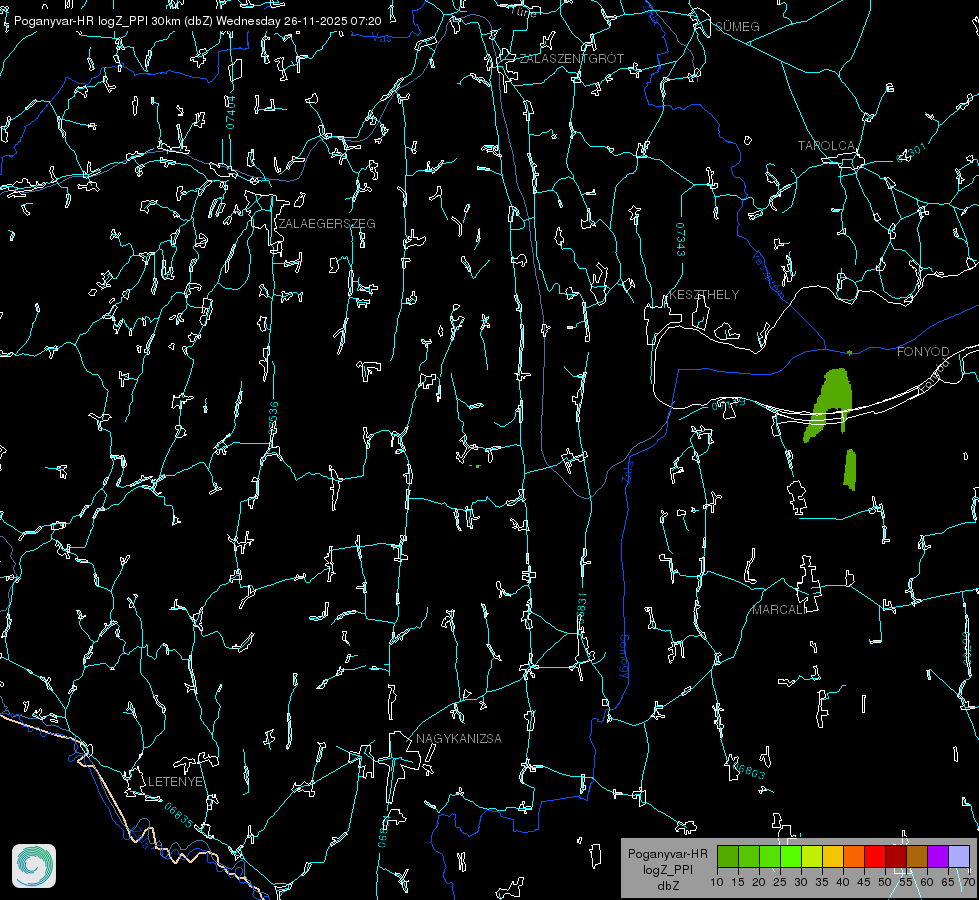Click the dbZ unit label in legend
Image resolution: width=979 pixels, height=900 pixels.
click(x=668, y=886)
